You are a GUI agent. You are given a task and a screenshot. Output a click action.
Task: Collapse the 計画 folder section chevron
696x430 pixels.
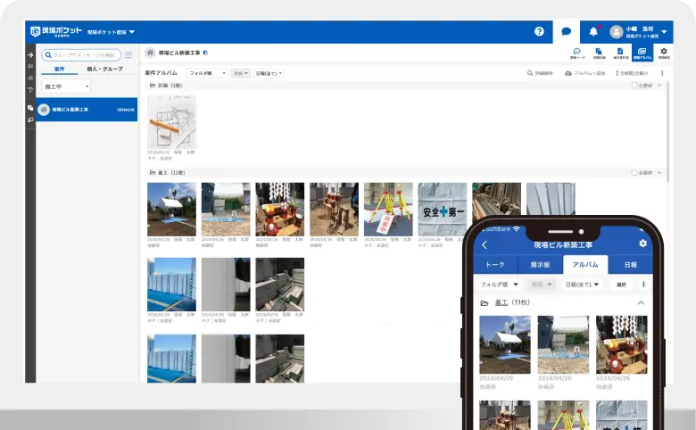point(659,85)
